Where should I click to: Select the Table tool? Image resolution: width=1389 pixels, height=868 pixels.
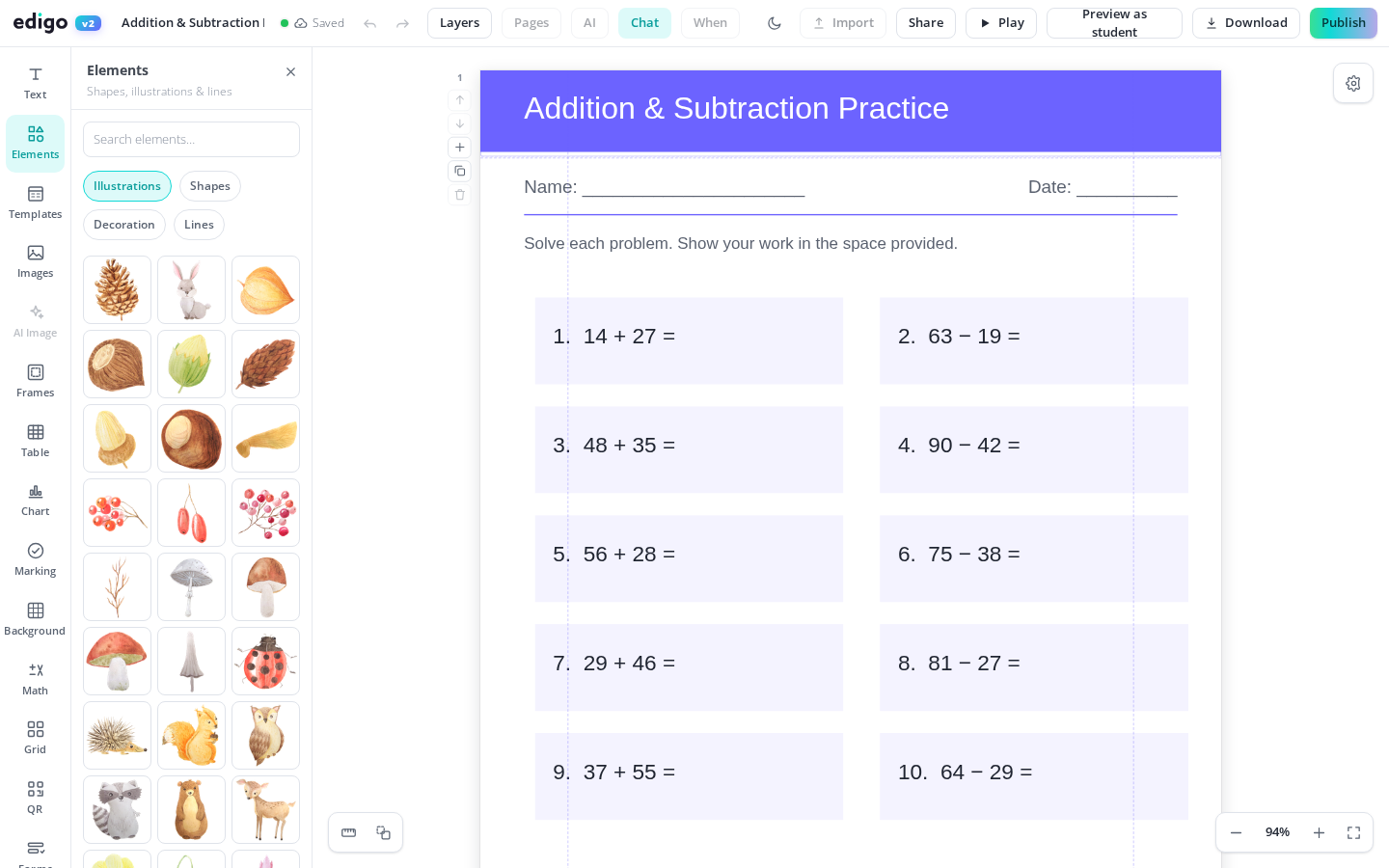[35, 440]
